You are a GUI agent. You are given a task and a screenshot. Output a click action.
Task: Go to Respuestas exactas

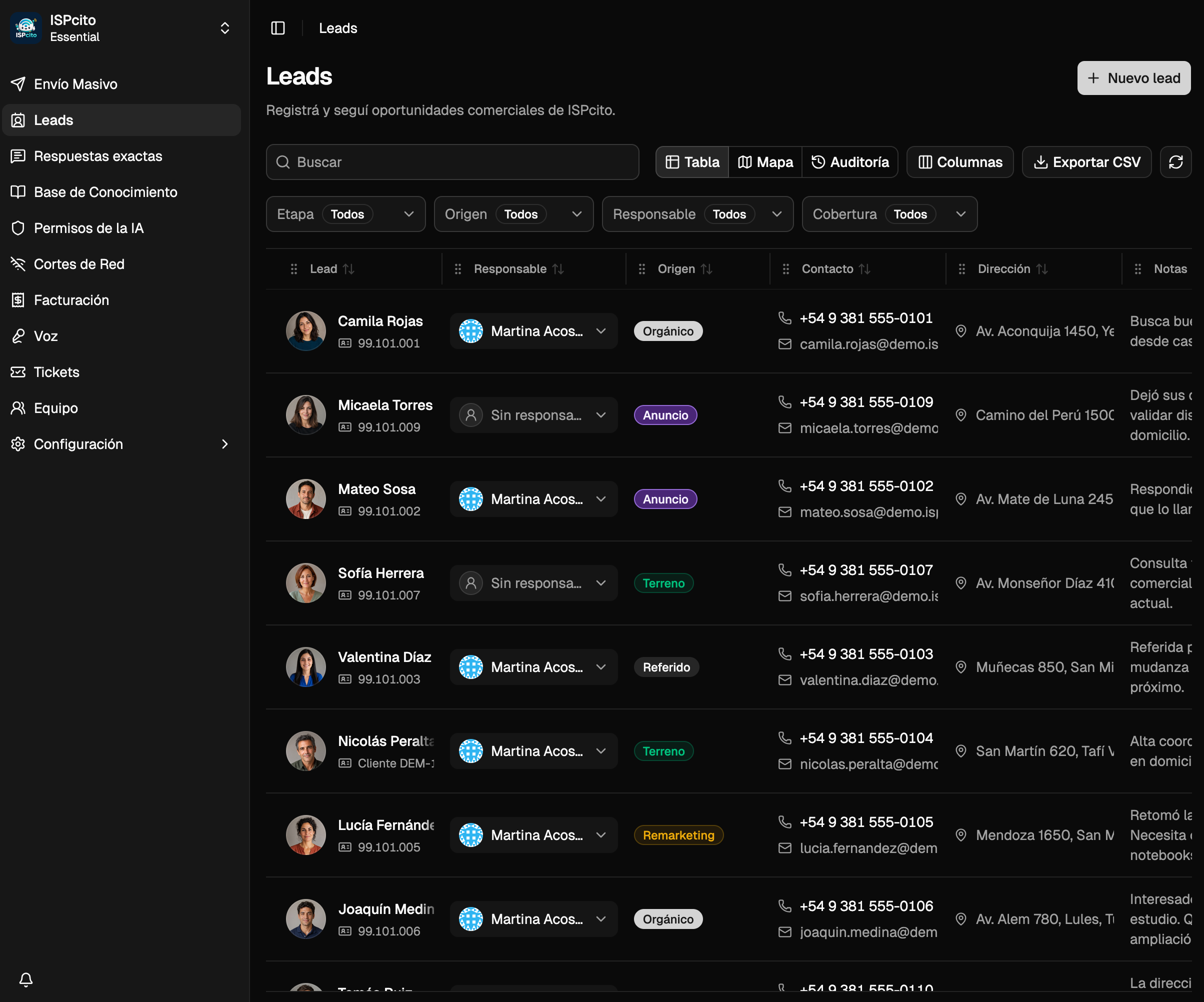[x=121, y=156]
